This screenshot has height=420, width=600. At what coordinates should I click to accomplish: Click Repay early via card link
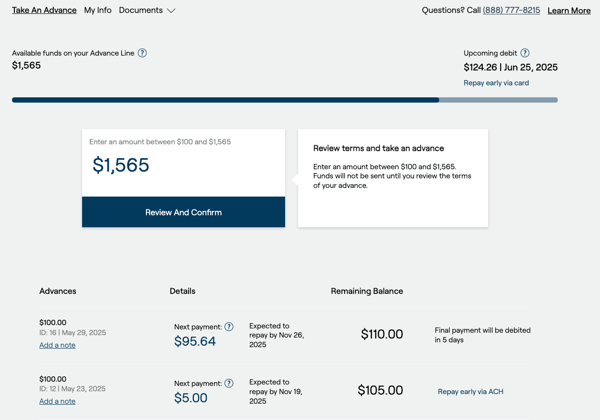(496, 83)
